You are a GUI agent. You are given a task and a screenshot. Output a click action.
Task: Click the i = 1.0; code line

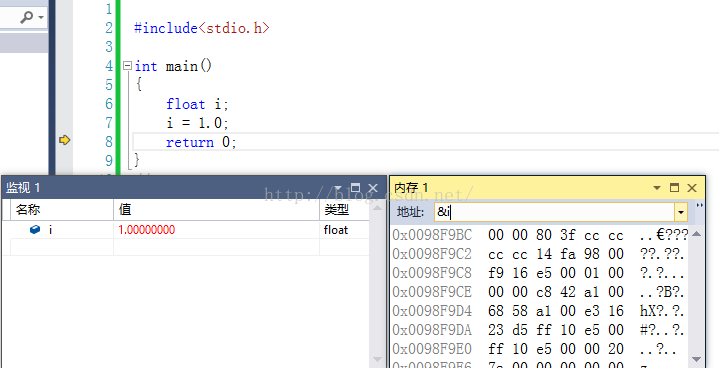click(197, 123)
